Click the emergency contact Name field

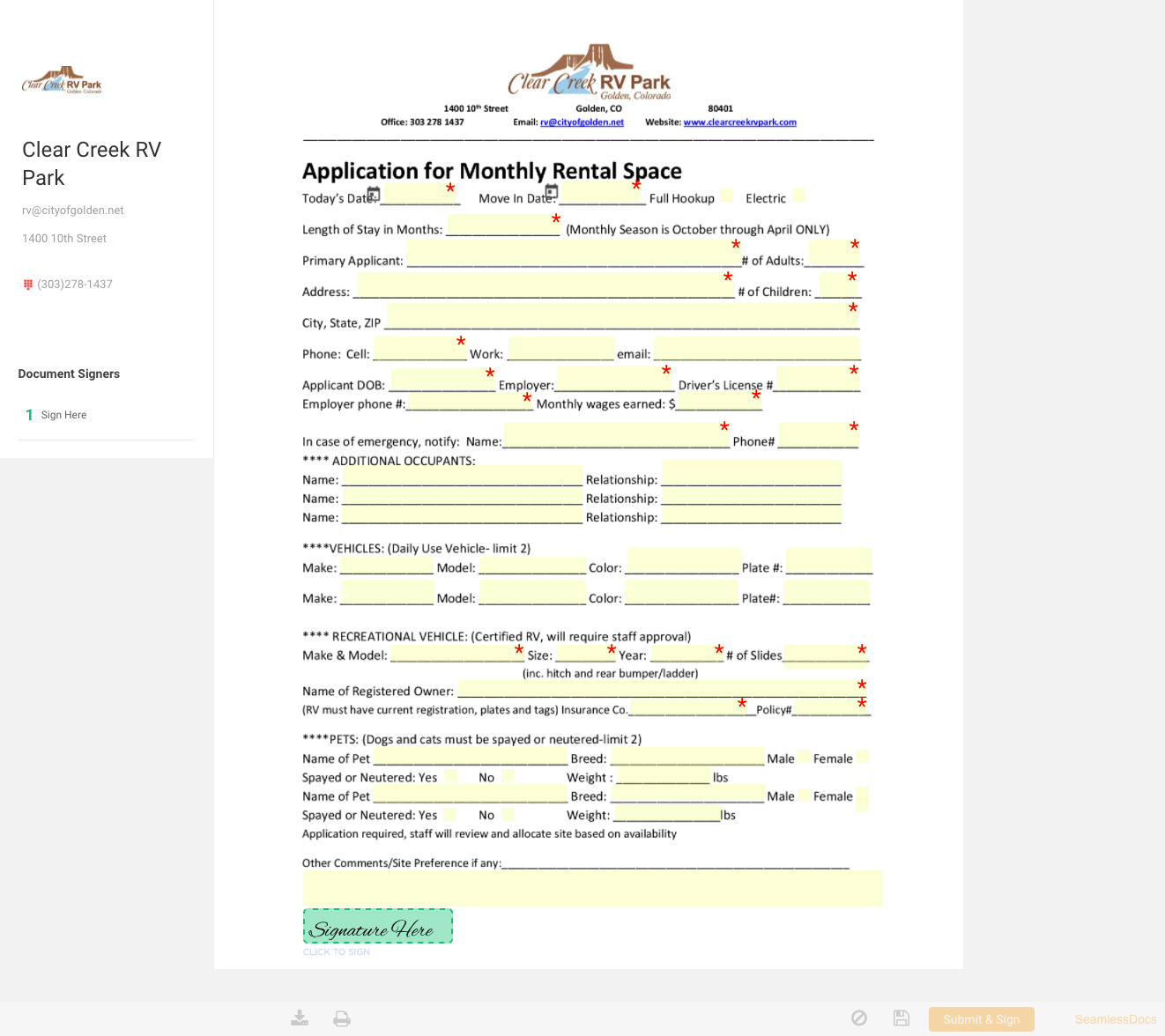(616, 434)
